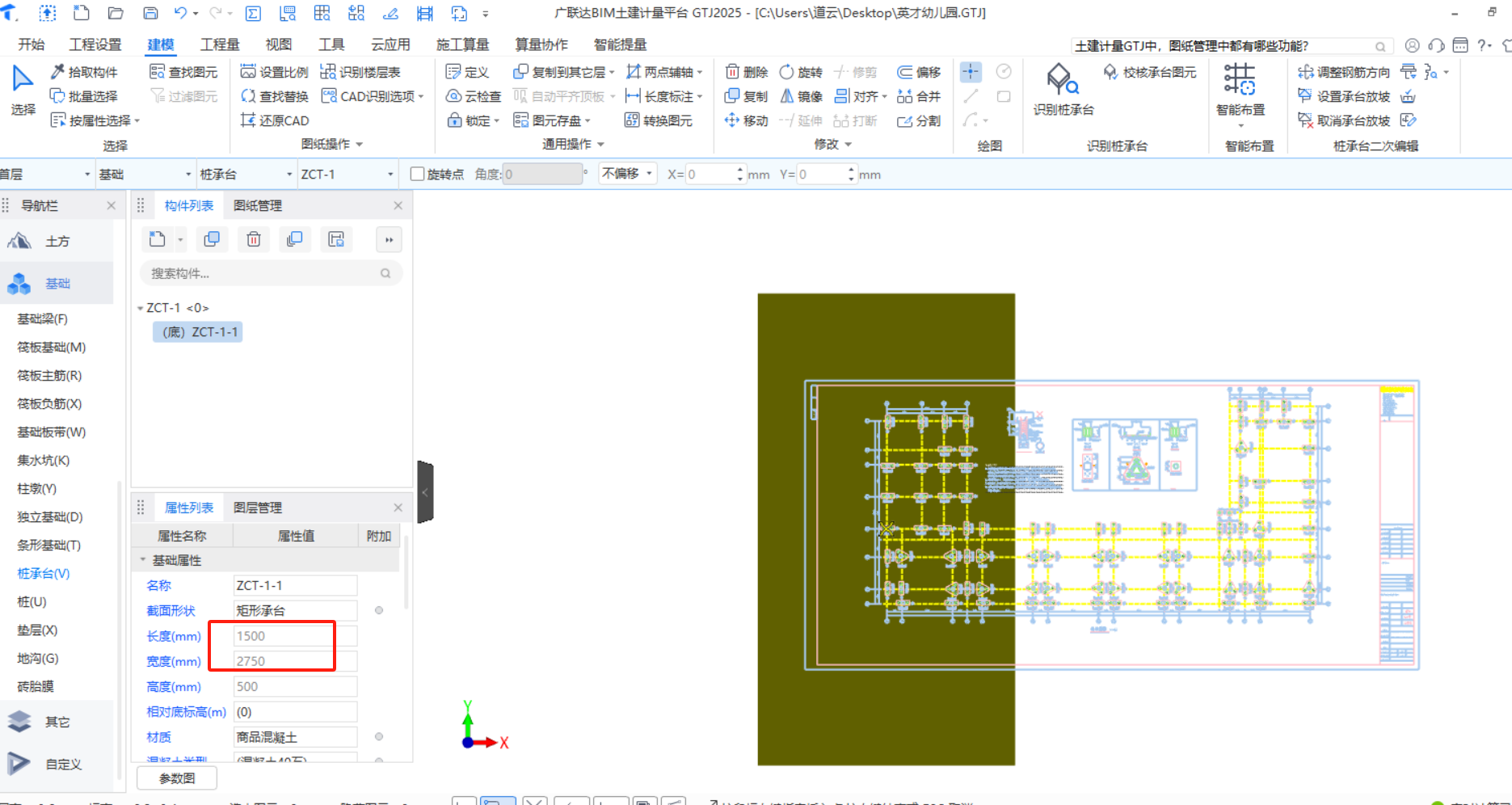Select (底) ZCT-1-1 component item
This screenshot has width=1512, height=805.
pyautogui.click(x=198, y=332)
